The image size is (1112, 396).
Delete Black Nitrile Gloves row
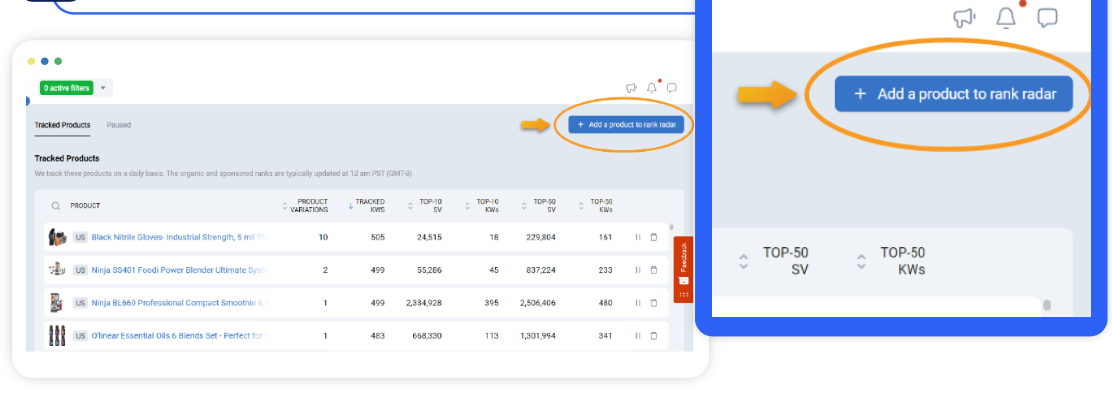point(654,237)
